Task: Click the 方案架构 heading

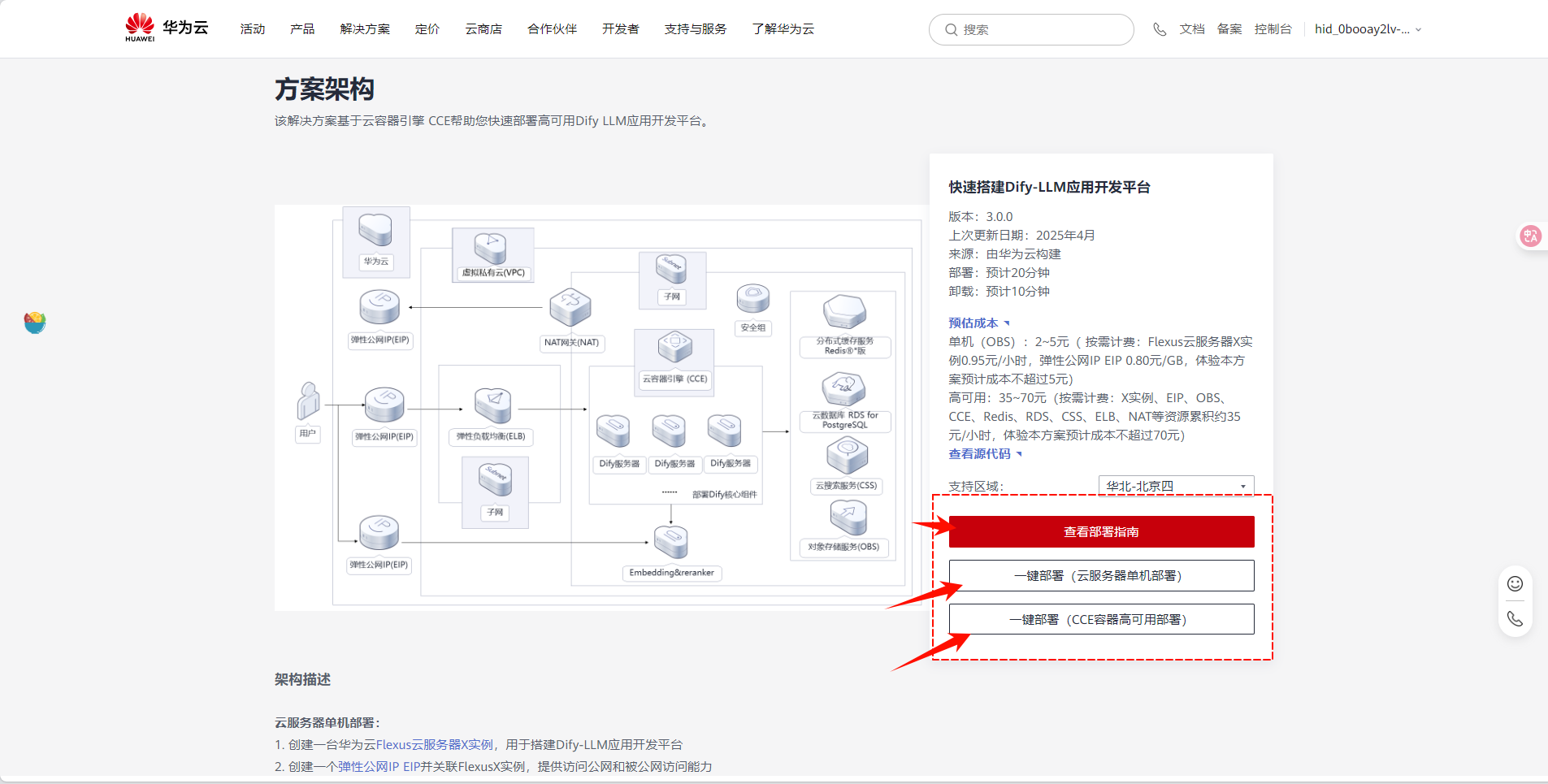Action: (x=324, y=89)
